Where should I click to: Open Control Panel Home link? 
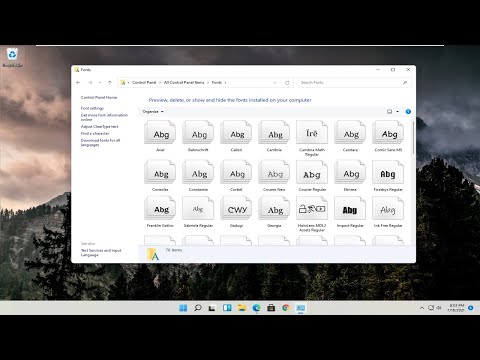99,98
